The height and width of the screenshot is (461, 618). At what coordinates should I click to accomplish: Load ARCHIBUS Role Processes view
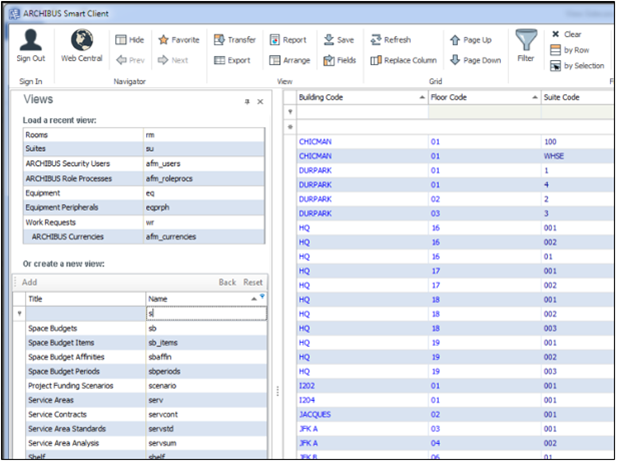coord(144,178)
